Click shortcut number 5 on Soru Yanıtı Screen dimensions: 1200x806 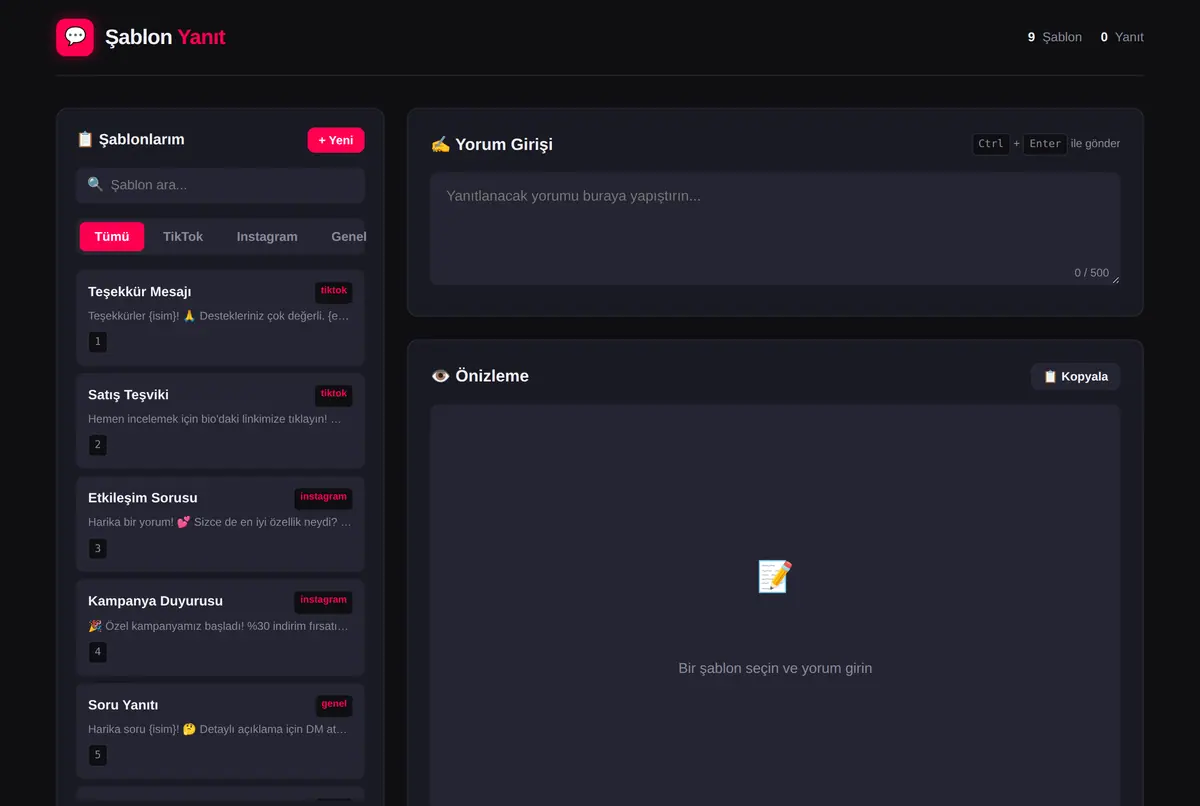pyautogui.click(x=97, y=755)
